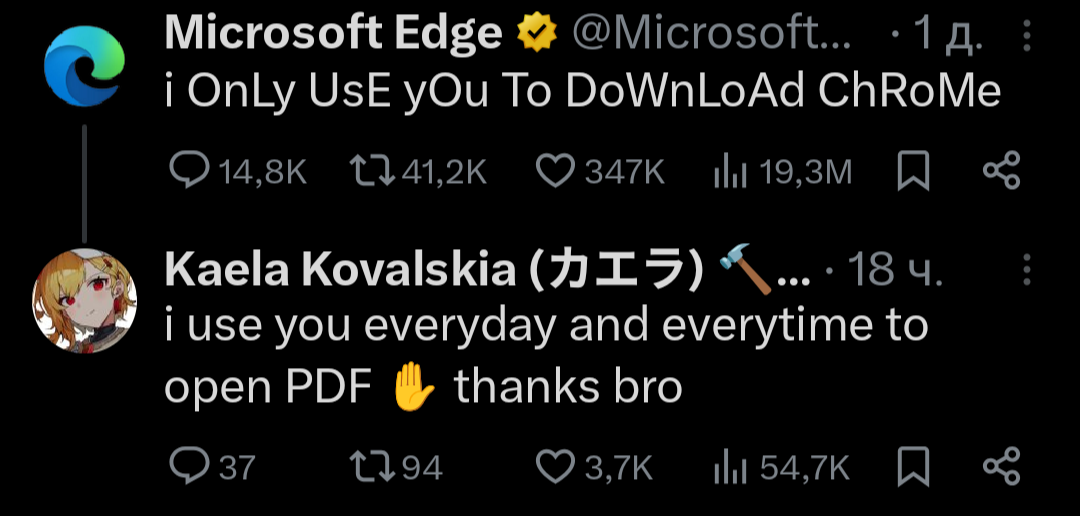The height and width of the screenshot is (516, 1080).
Task: Bookmark the Microsoft Edge tweet
Action: point(913,173)
